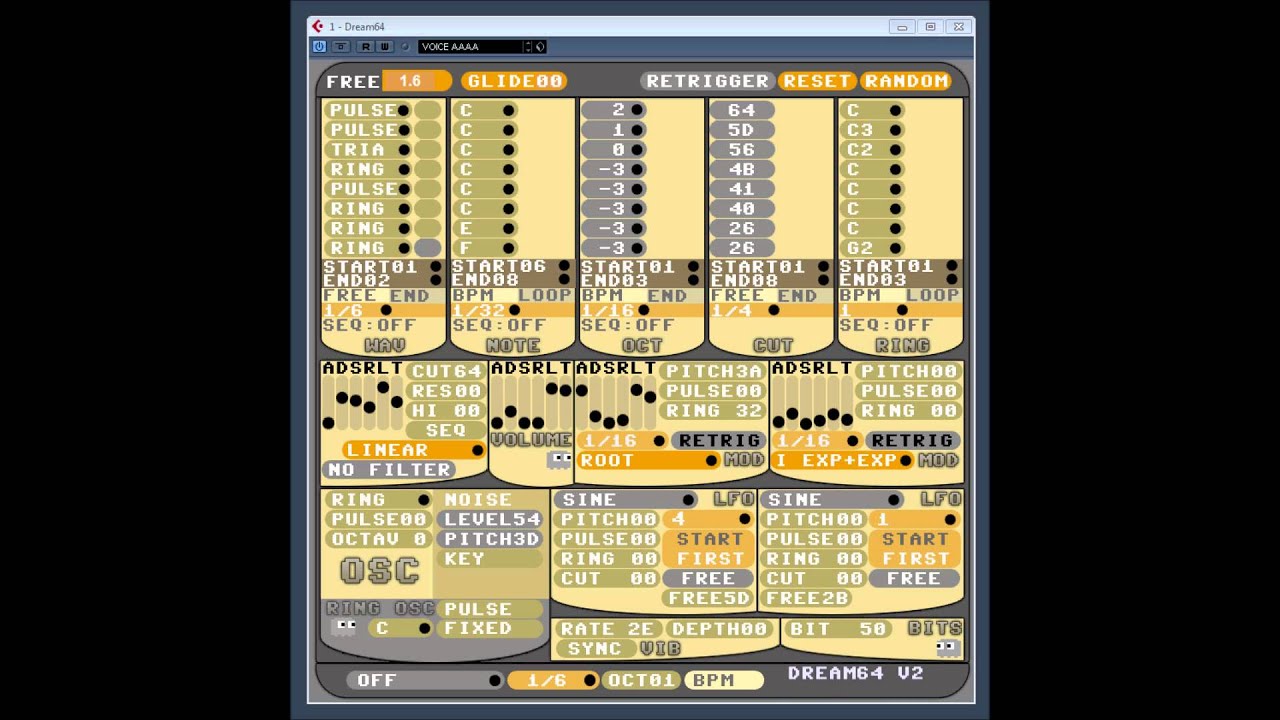Toggle SEQ:OFF in the OCT column
This screenshot has height=720, width=1280.
coord(628,326)
